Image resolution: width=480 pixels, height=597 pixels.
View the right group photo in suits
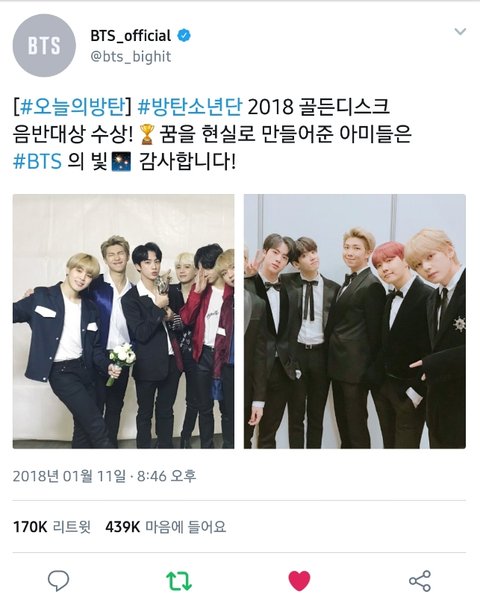[x=355, y=321]
